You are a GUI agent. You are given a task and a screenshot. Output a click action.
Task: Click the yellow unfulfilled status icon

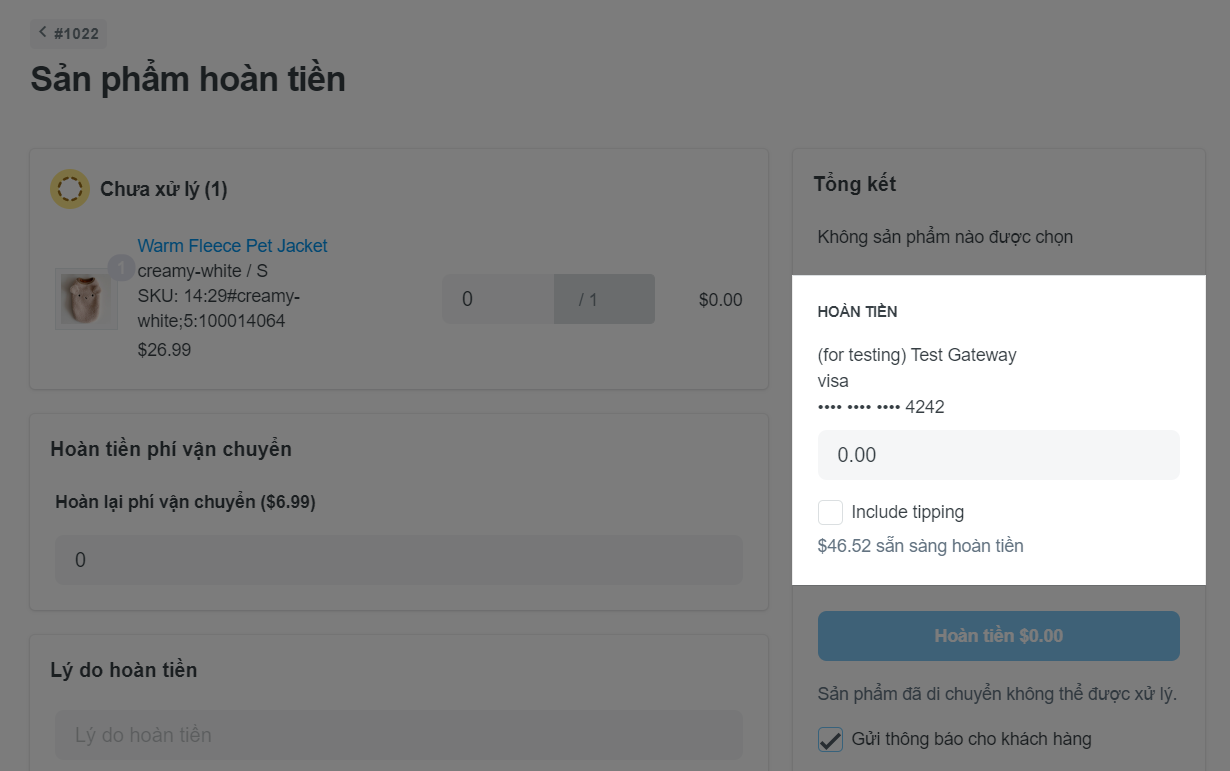click(x=70, y=189)
